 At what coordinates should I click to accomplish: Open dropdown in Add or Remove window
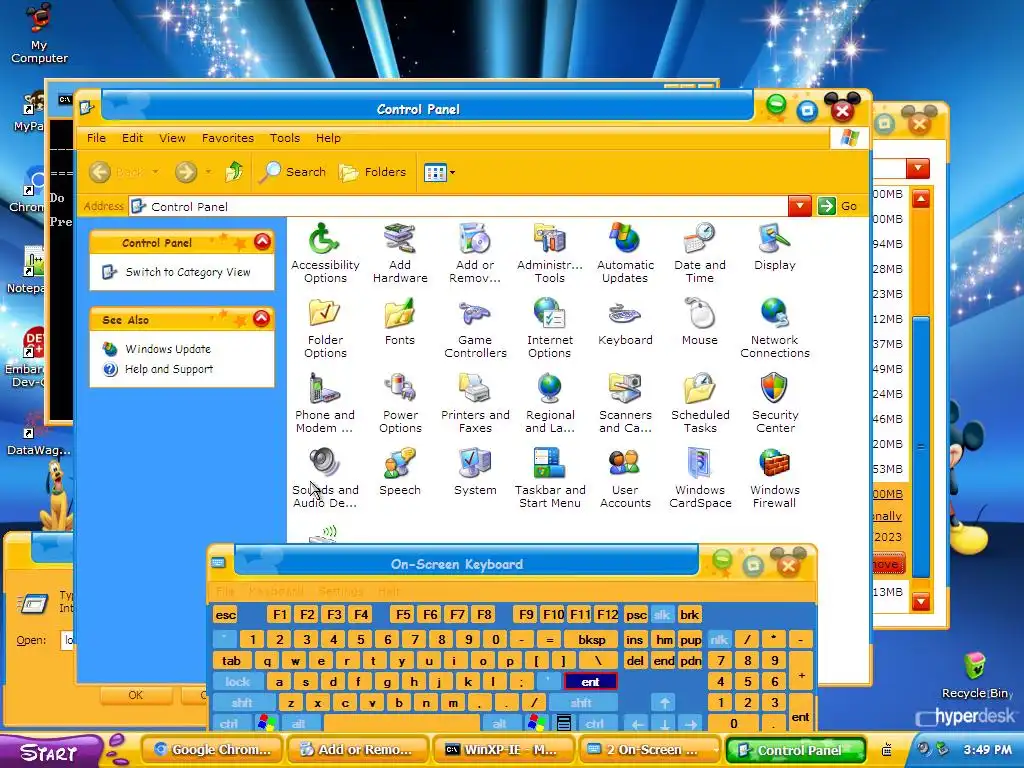point(918,168)
